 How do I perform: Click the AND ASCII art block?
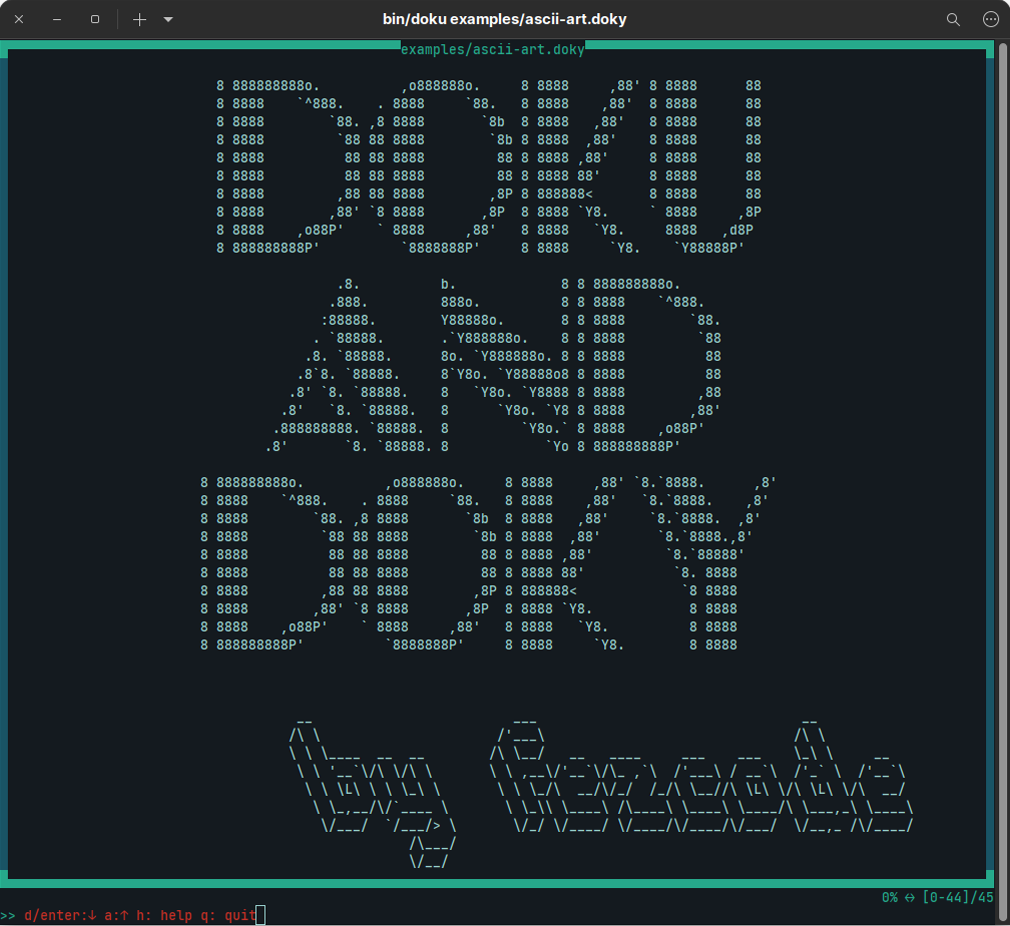click(480, 365)
